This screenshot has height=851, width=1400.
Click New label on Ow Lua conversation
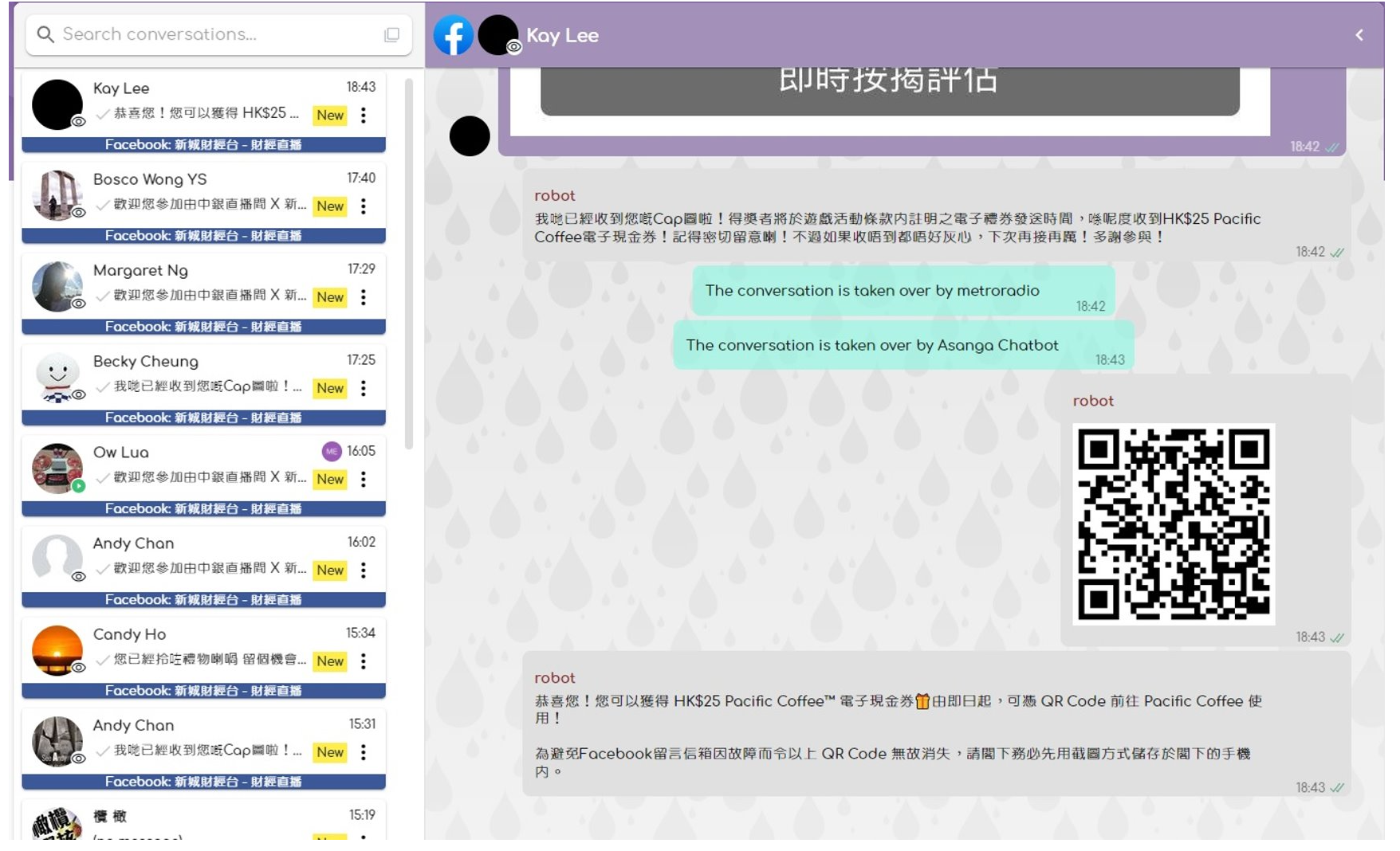point(329,480)
